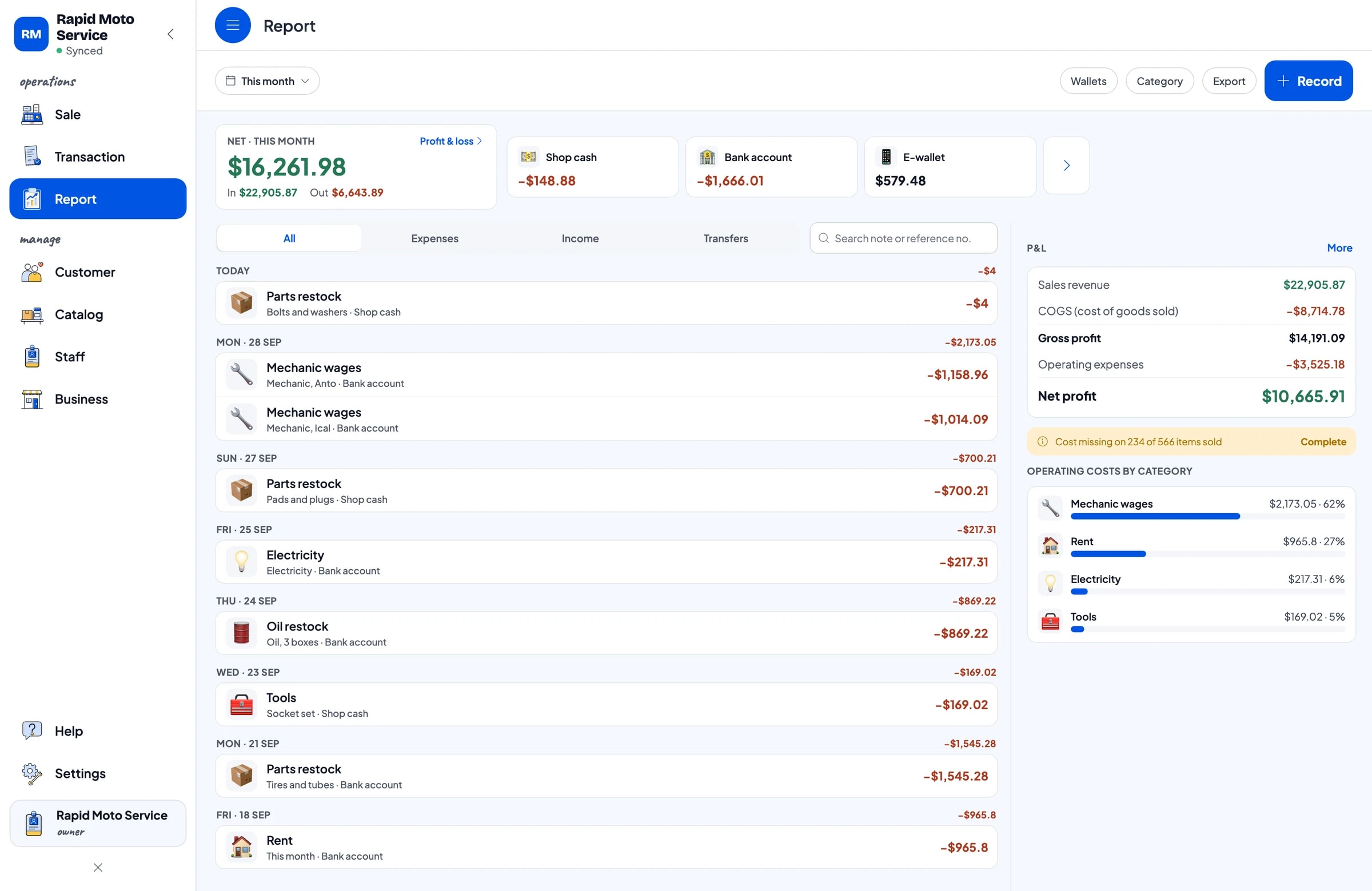1372x891 pixels.
Task: Click the Export button
Action: [x=1229, y=81]
